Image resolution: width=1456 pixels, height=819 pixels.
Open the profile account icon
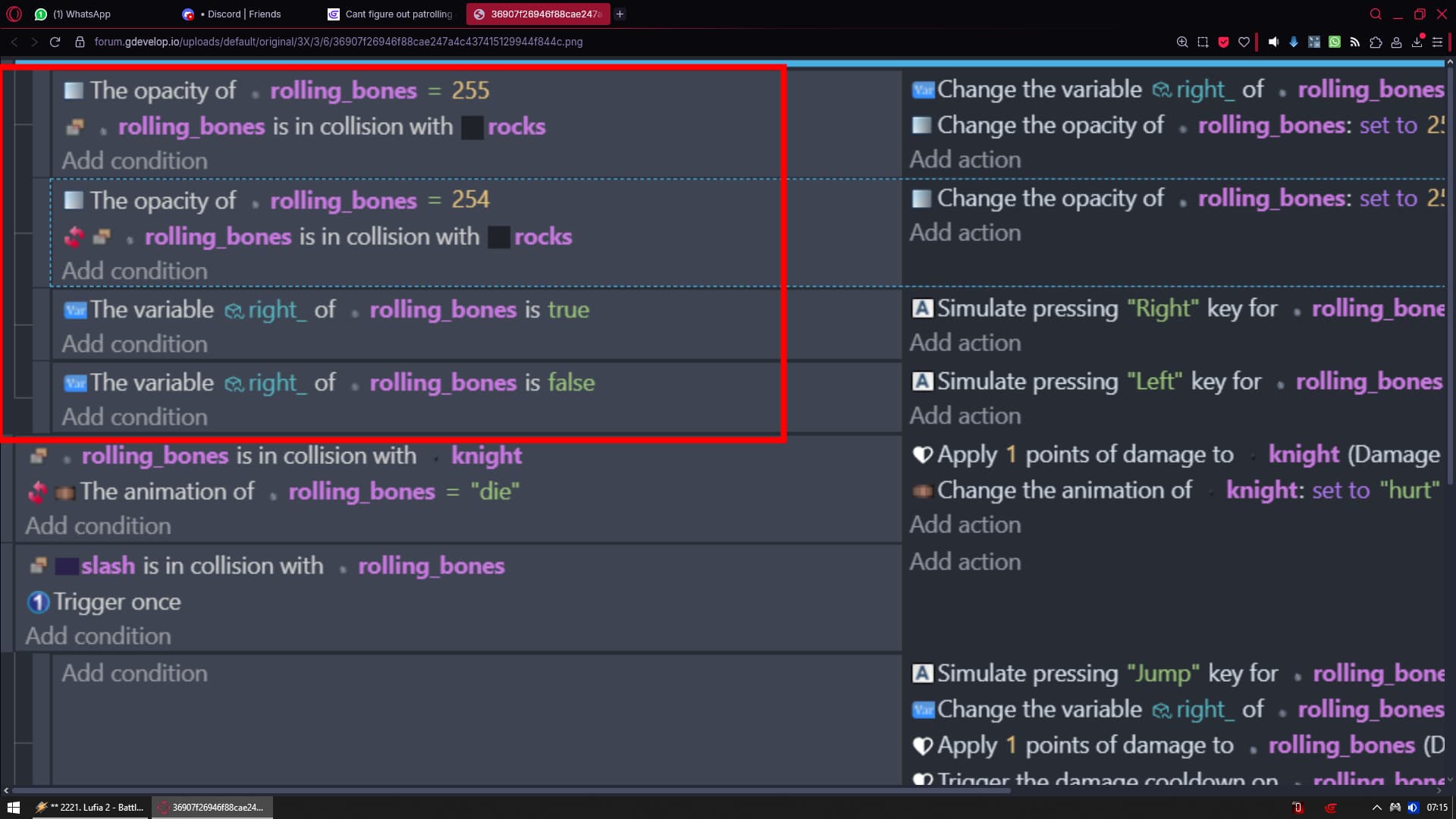click(1396, 42)
